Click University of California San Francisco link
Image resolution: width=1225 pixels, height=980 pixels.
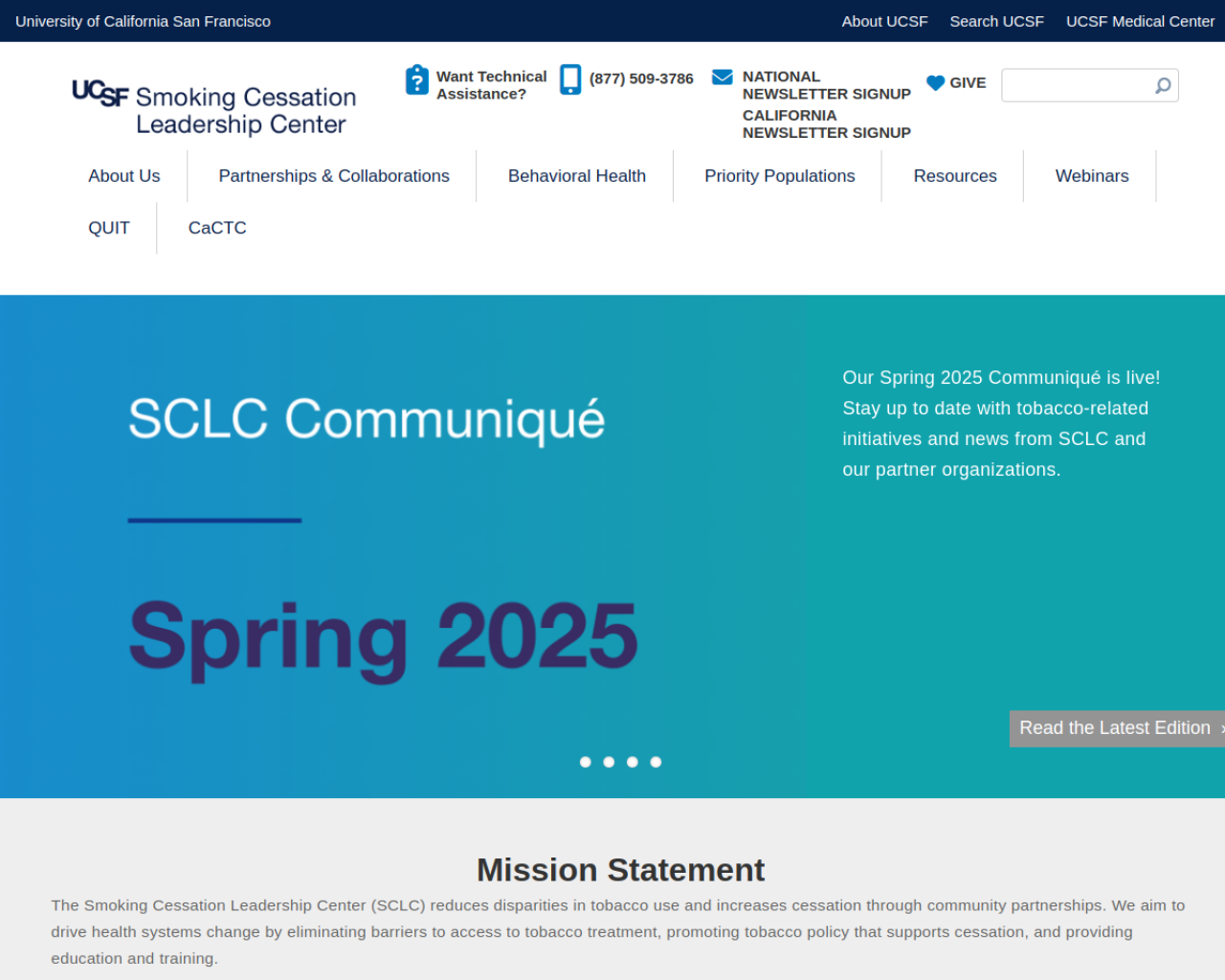click(143, 21)
